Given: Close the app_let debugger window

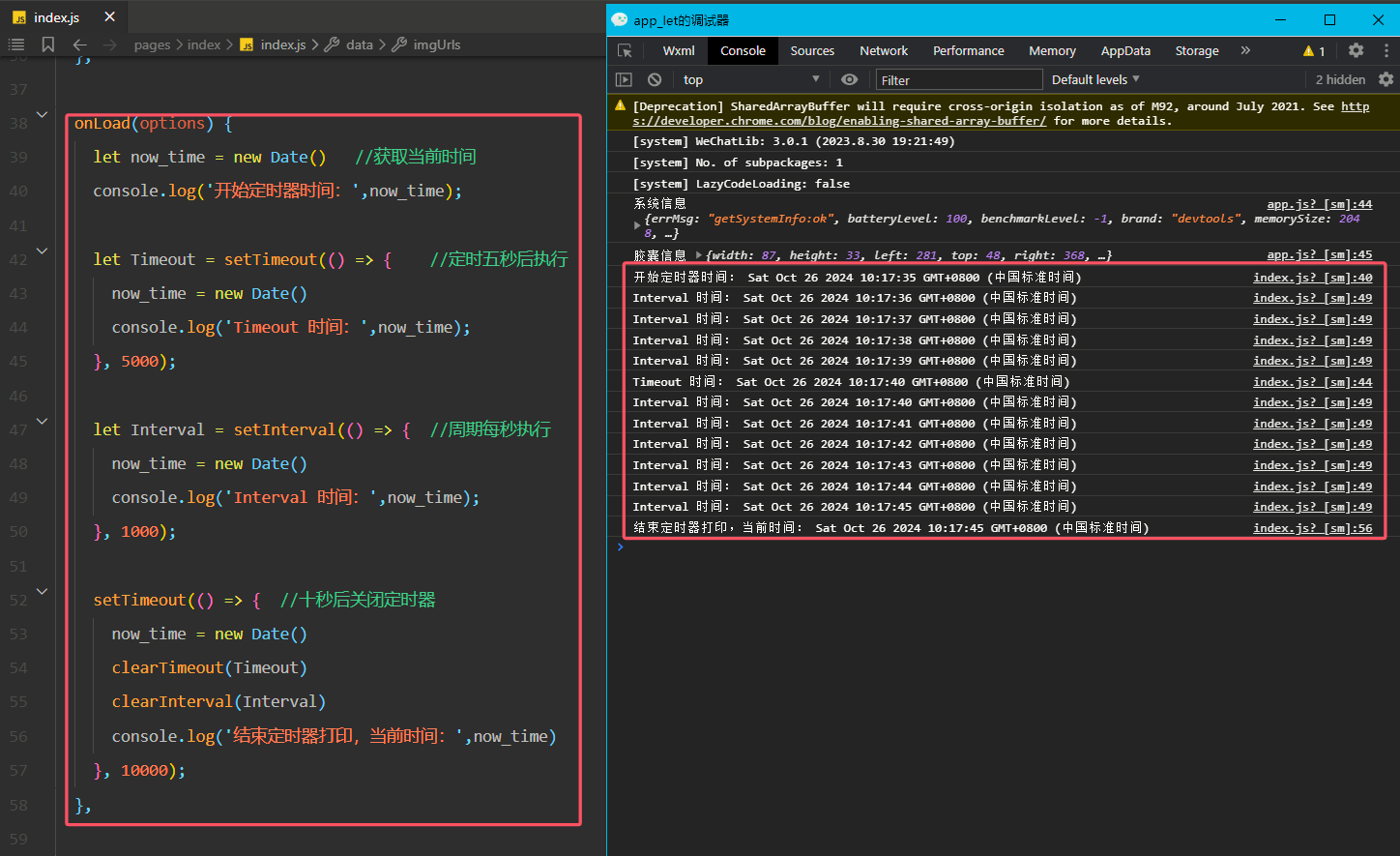Looking at the screenshot, I should click(x=1378, y=19).
